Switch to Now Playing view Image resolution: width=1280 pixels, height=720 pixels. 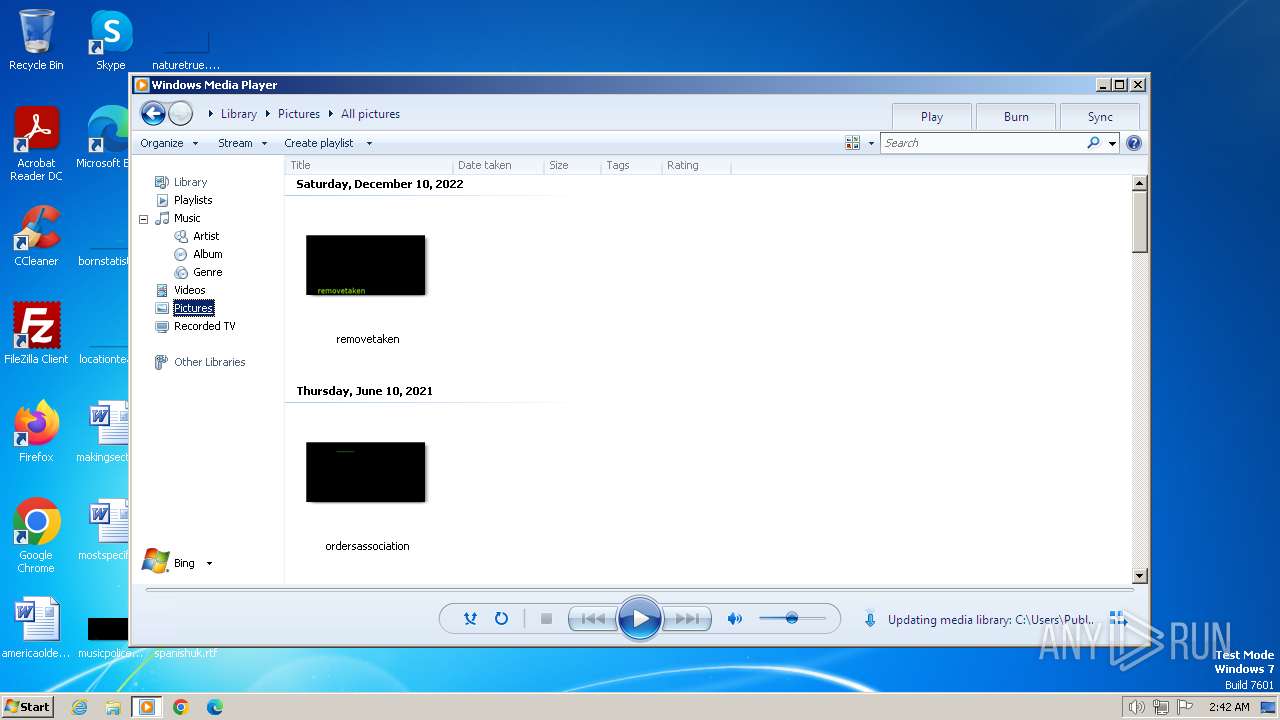pyautogui.click(x=1118, y=619)
